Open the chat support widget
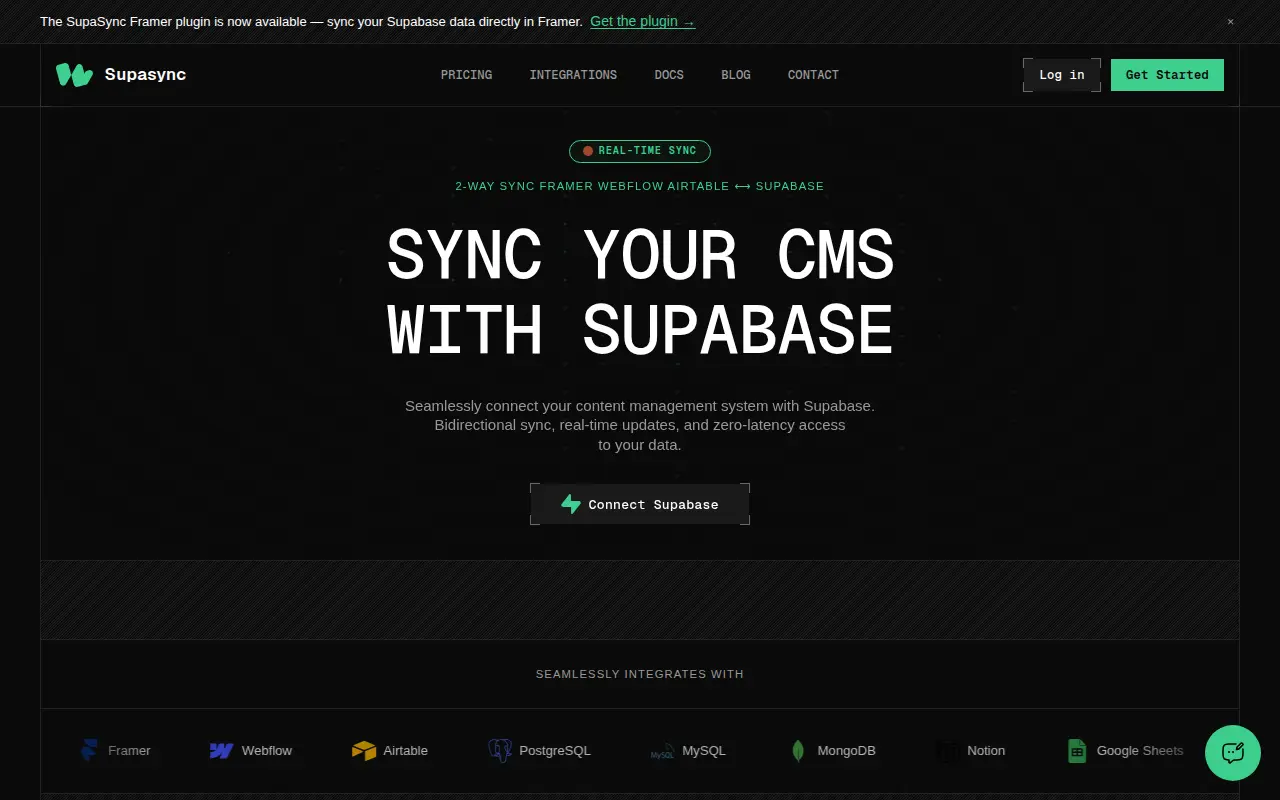The height and width of the screenshot is (800, 1280). pyautogui.click(x=1233, y=753)
